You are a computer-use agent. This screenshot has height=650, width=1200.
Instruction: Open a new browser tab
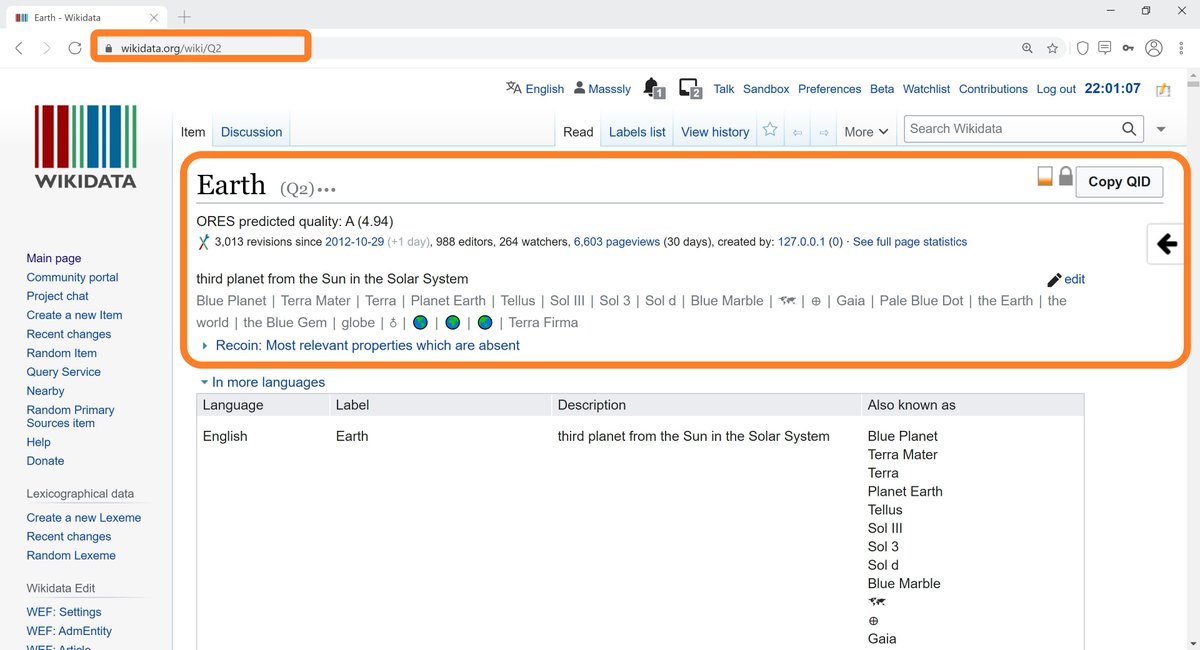pyautogui.click(x=185, y=17)
